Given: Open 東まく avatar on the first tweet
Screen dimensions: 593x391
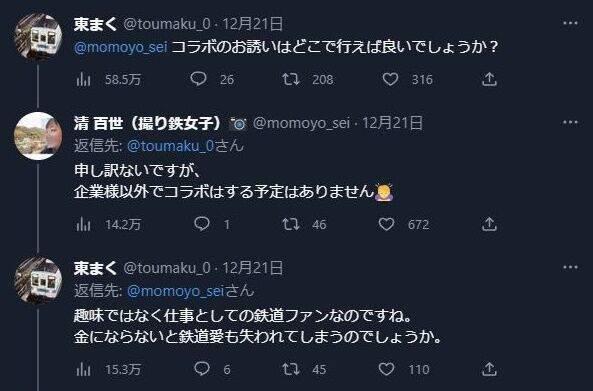Looking at the screenshot, I should point(38,37).
